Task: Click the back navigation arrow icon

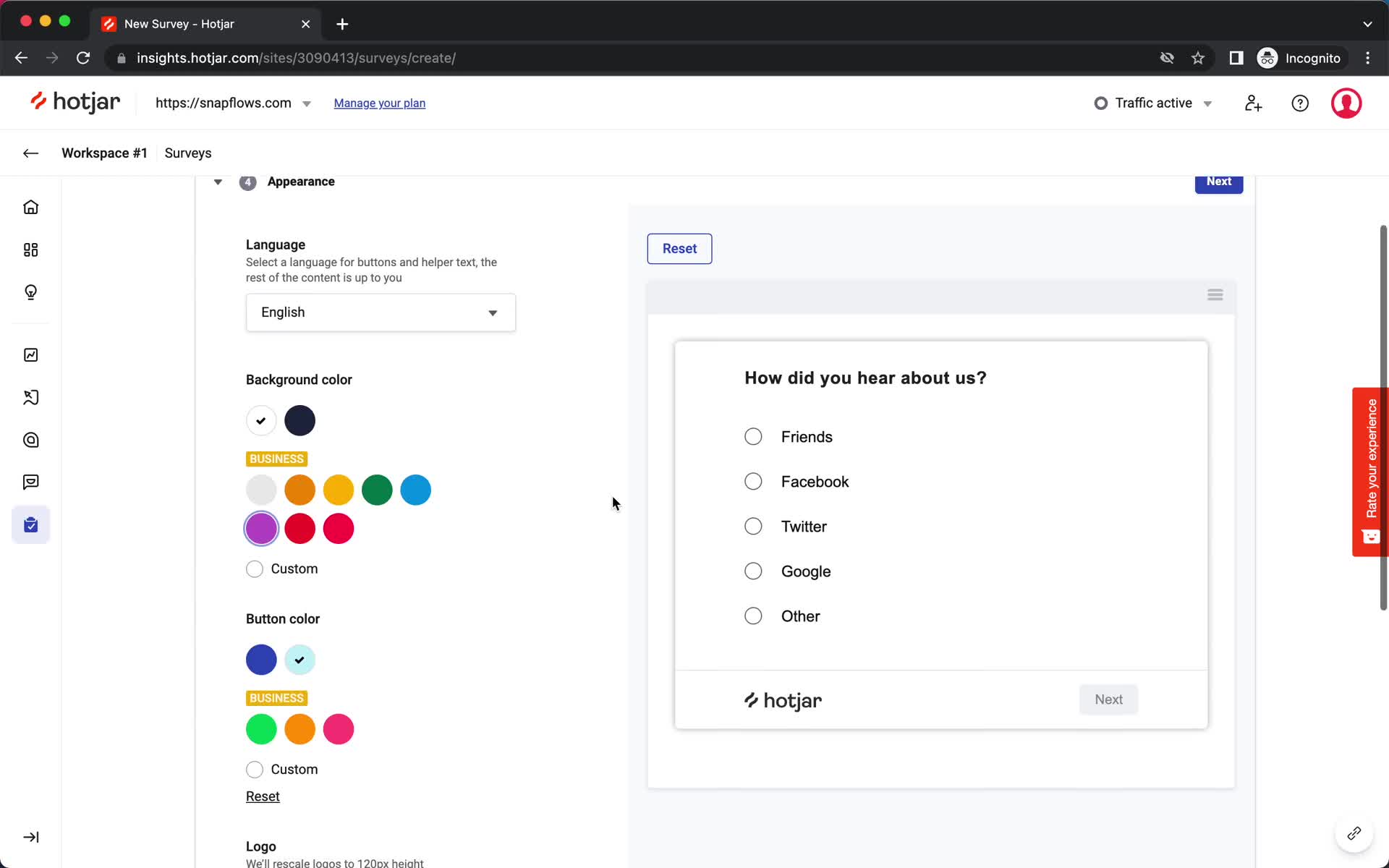Action: point(31,152)
